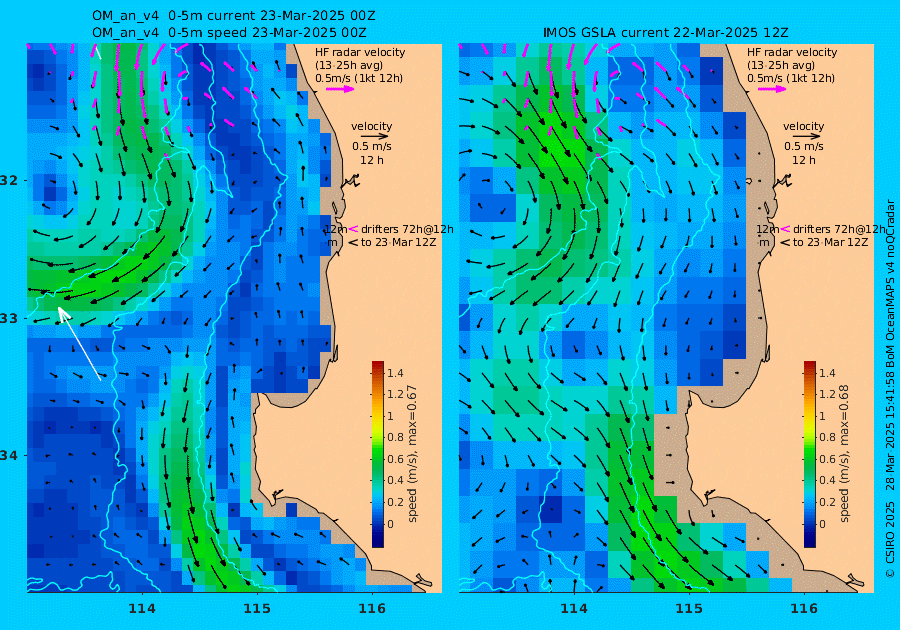Click the '1.4' tick on the left color bar
The image size is (900, 630).
tap(395, 373)
